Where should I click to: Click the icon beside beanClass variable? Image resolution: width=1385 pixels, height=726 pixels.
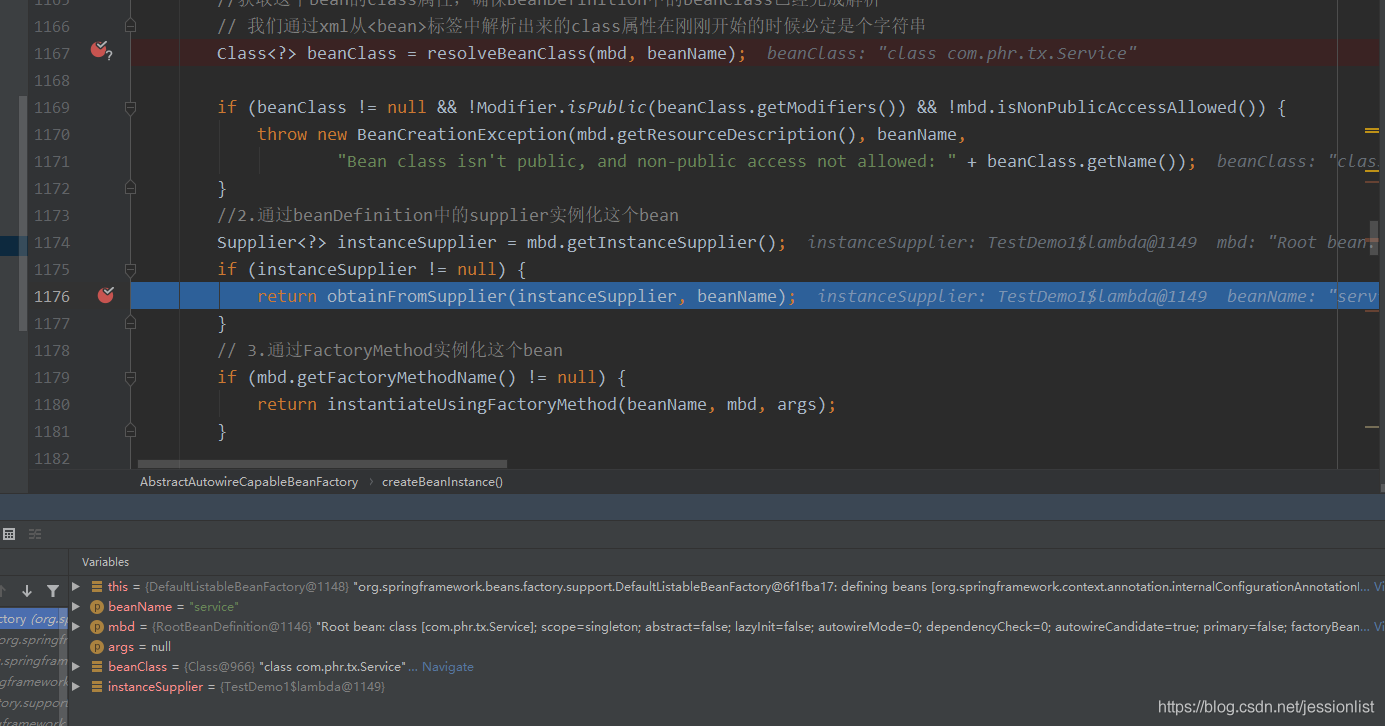coord(97,667)
